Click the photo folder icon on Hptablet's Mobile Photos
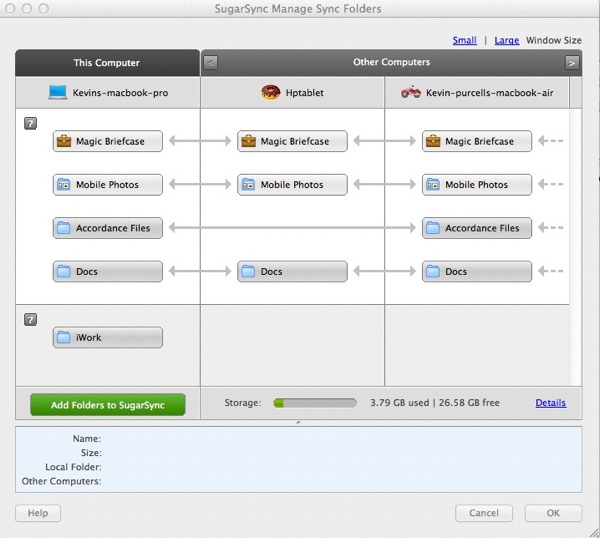The width and height of the screenshot is (600, 538). (x=248, y=185)
